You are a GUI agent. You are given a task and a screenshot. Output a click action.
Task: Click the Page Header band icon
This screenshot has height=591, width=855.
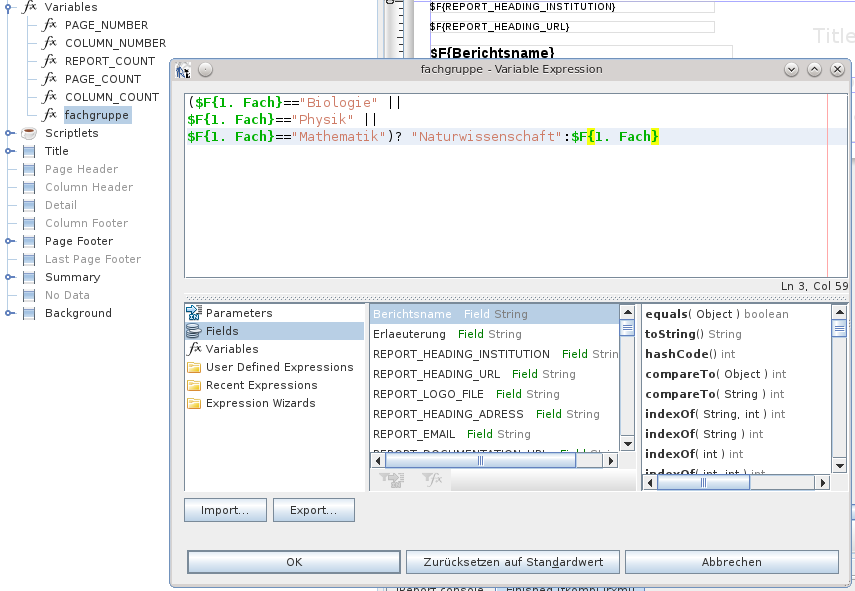(x=29, y=169)
